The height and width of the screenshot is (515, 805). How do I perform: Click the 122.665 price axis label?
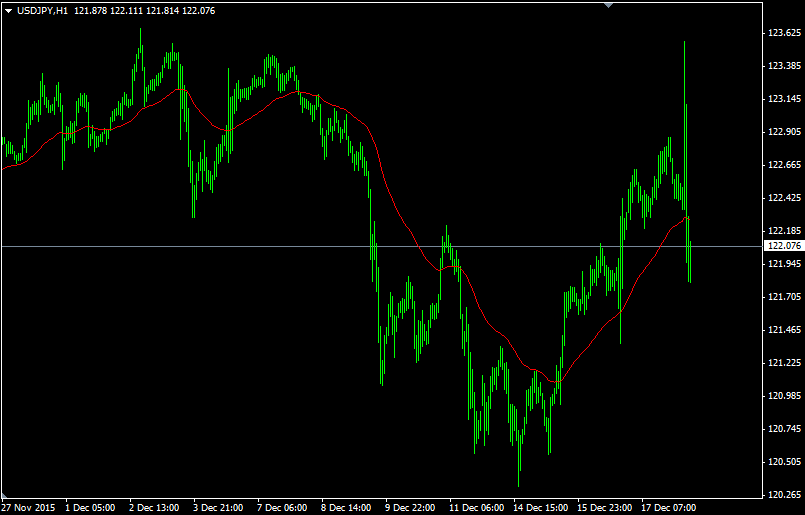pos(784,165)
